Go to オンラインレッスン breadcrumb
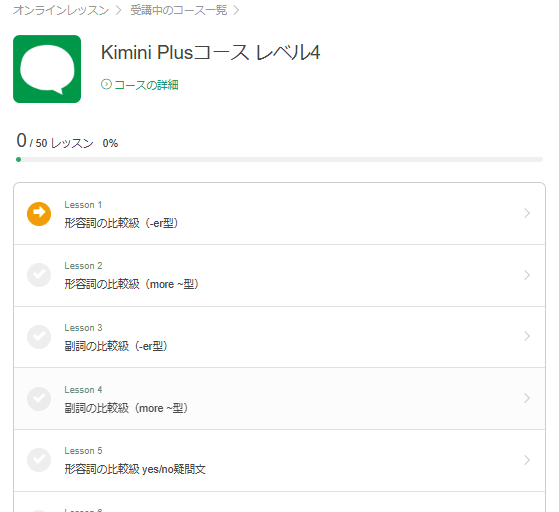 tap(61, 10)
